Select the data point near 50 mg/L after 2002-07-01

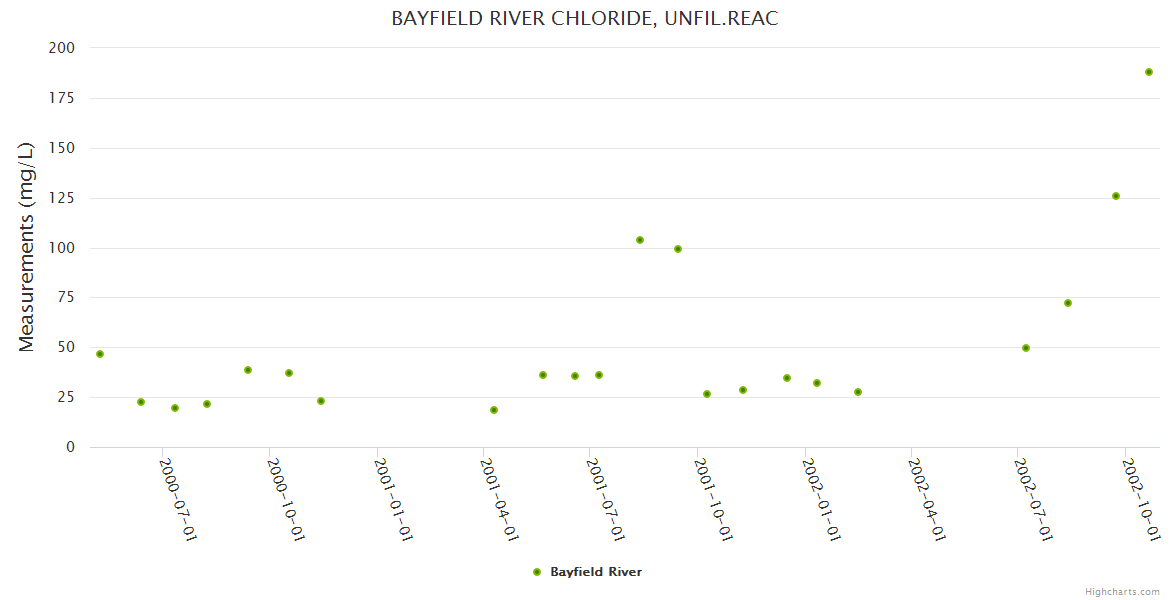click(x=1026, y=348)
